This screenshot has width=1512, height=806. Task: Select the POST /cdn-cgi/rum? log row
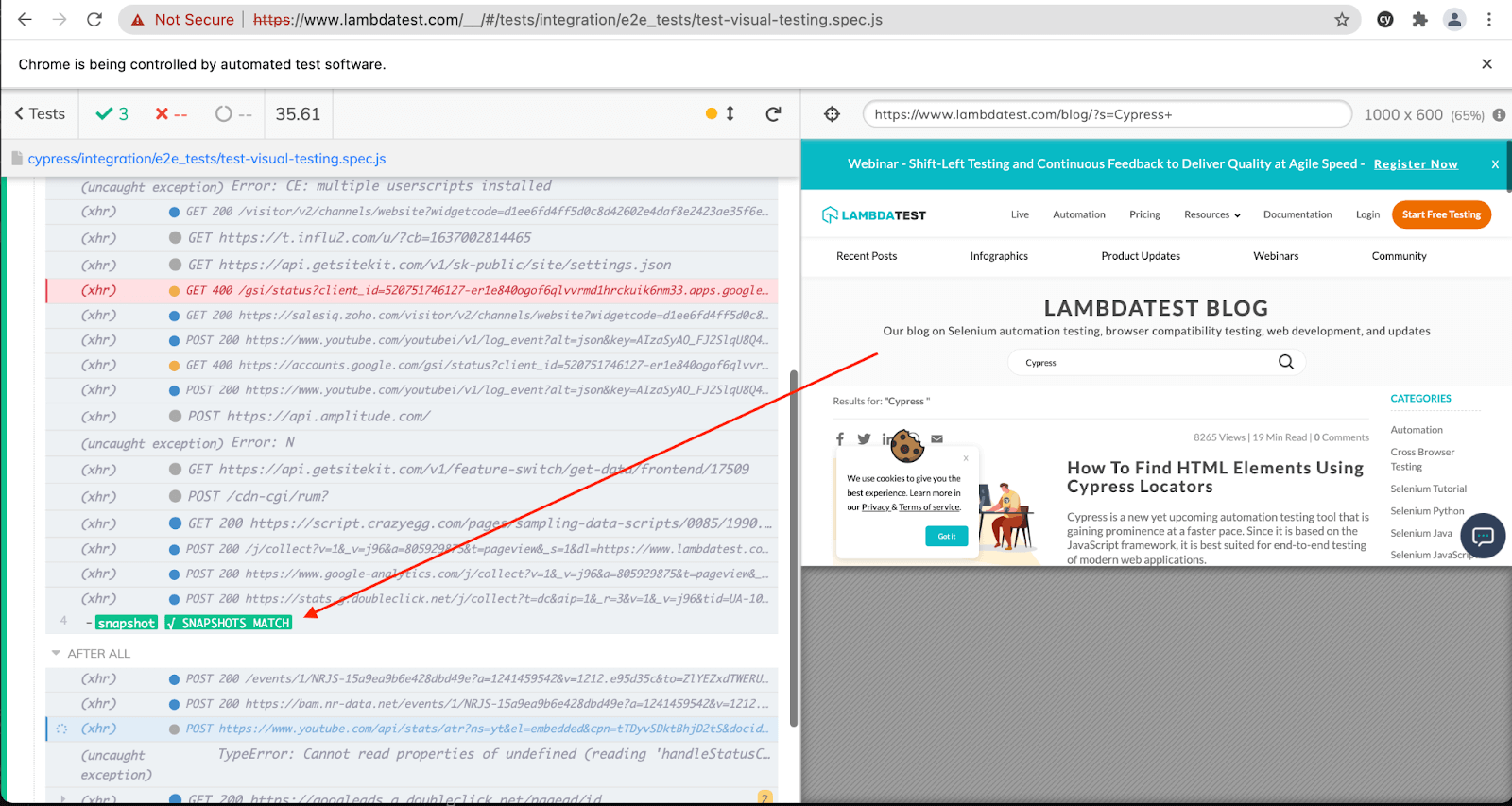tap(411, 497)
